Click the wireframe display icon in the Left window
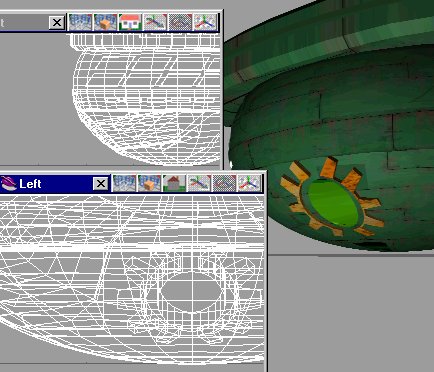This screenshot has width=434, height=372. 124,183
